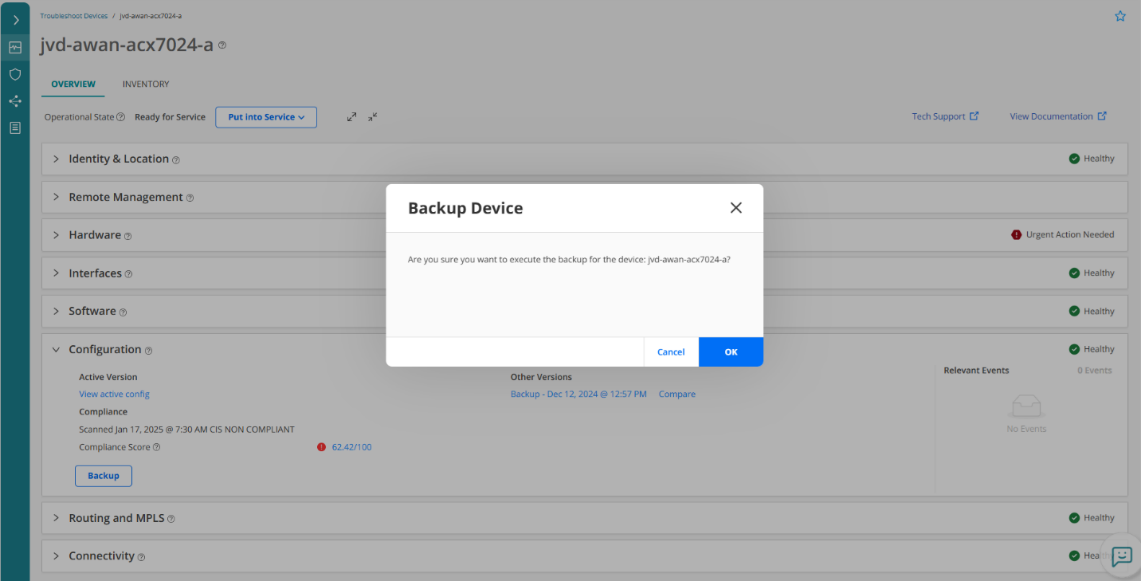Click the document list sidebar icon

pos(15,128)
